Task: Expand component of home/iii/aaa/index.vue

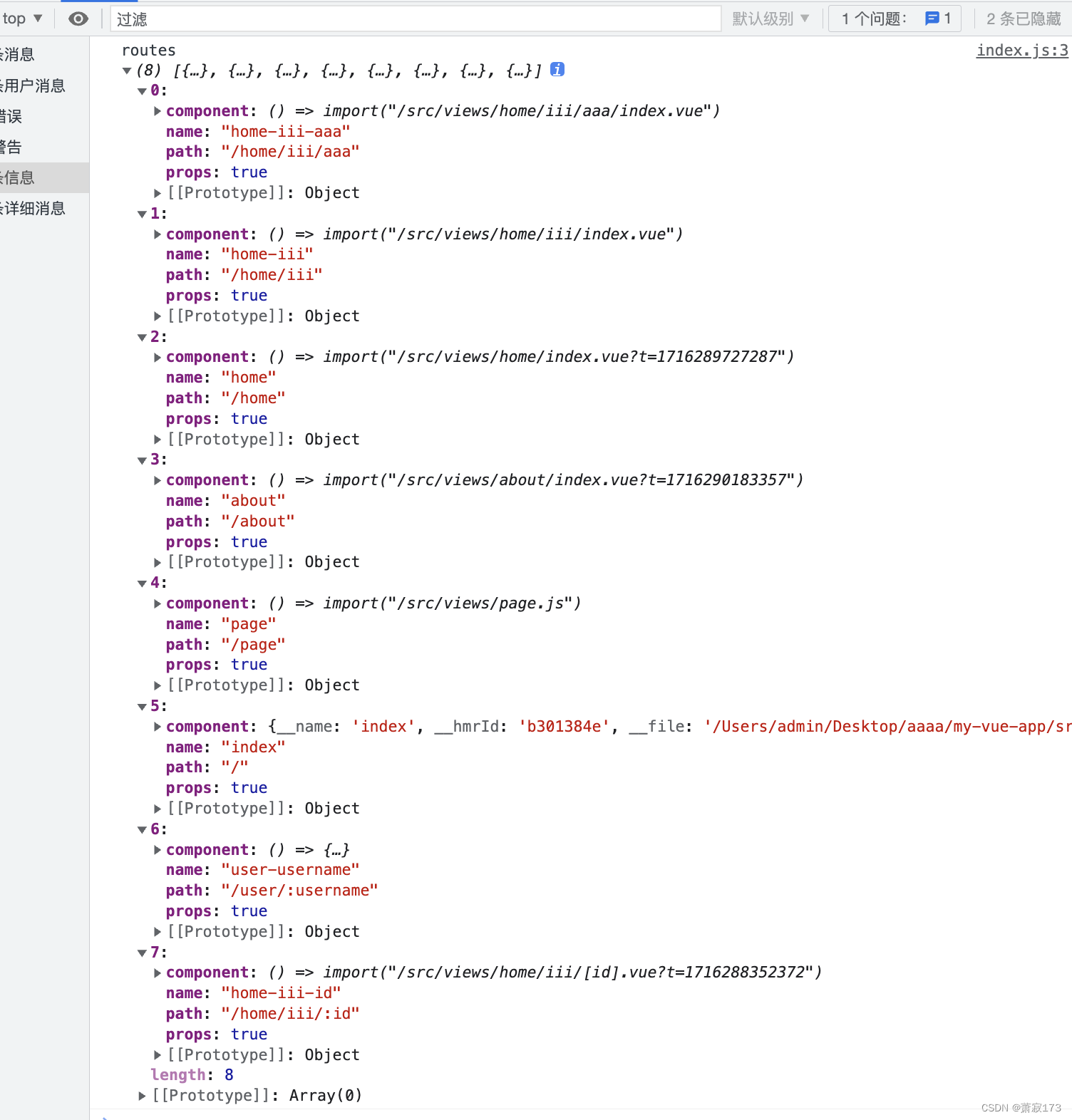Action: tap(158, 111)
